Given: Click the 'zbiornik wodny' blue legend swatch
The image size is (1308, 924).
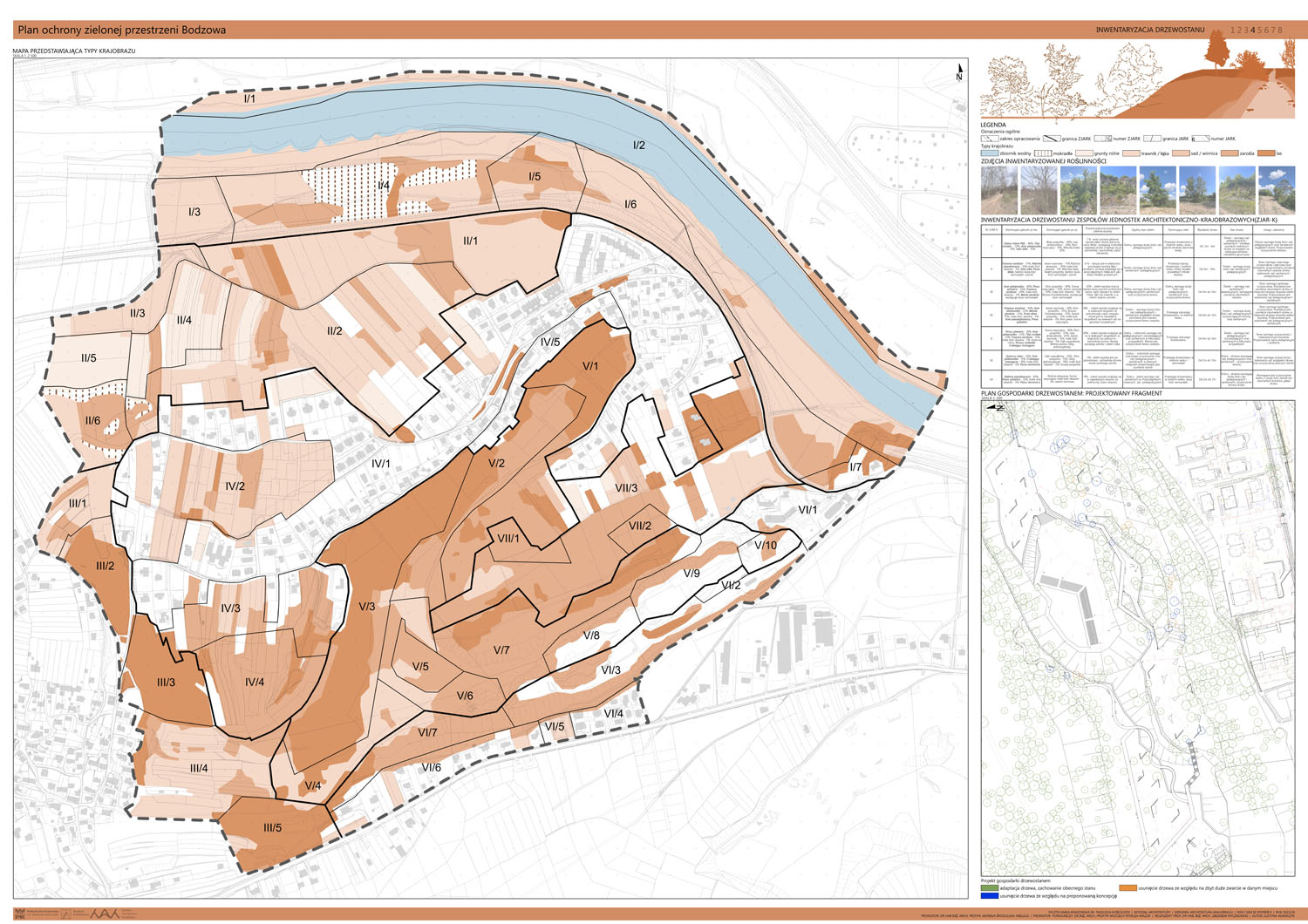Looking at the screenshot, I should click(989, 153).
